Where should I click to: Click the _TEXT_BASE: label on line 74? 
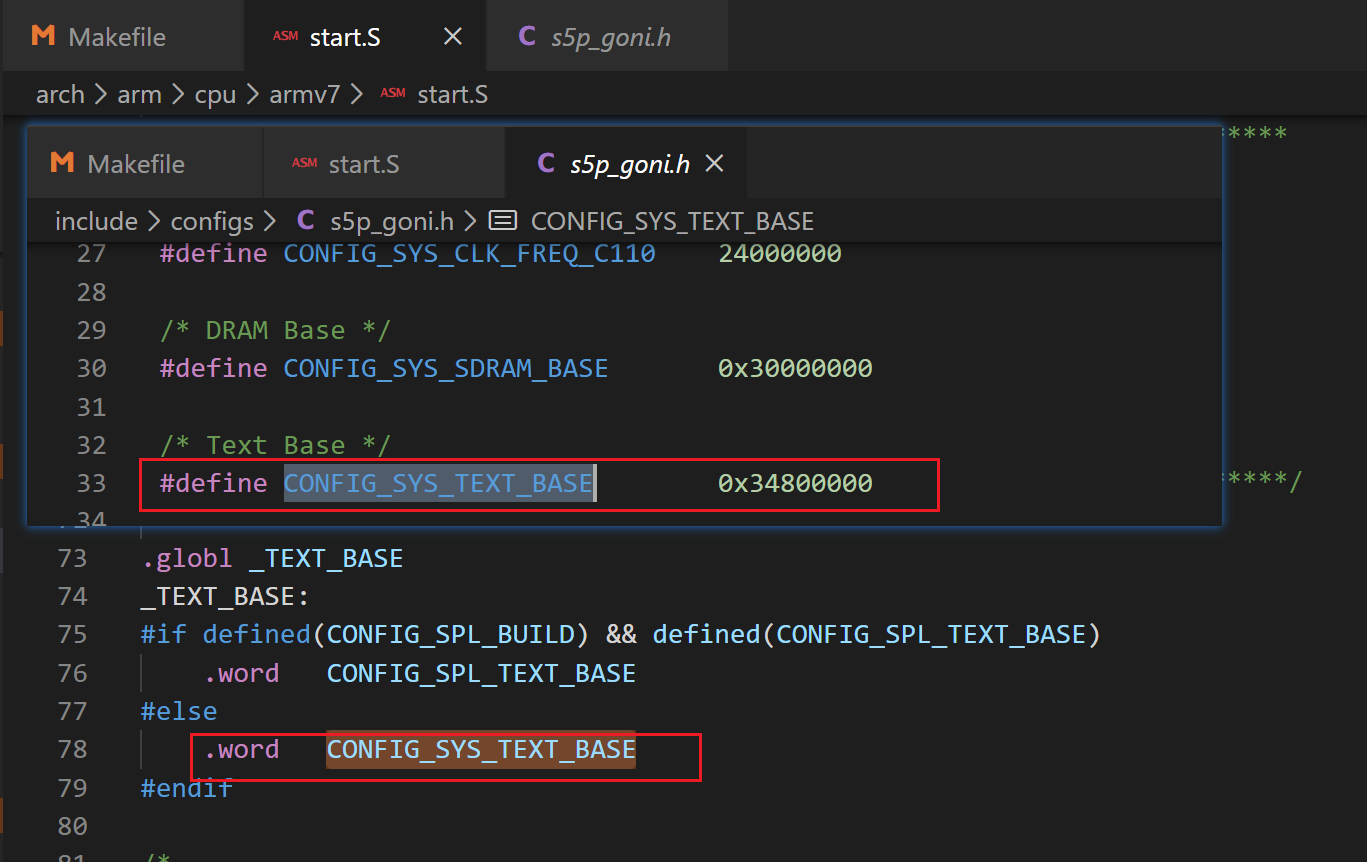225,596
